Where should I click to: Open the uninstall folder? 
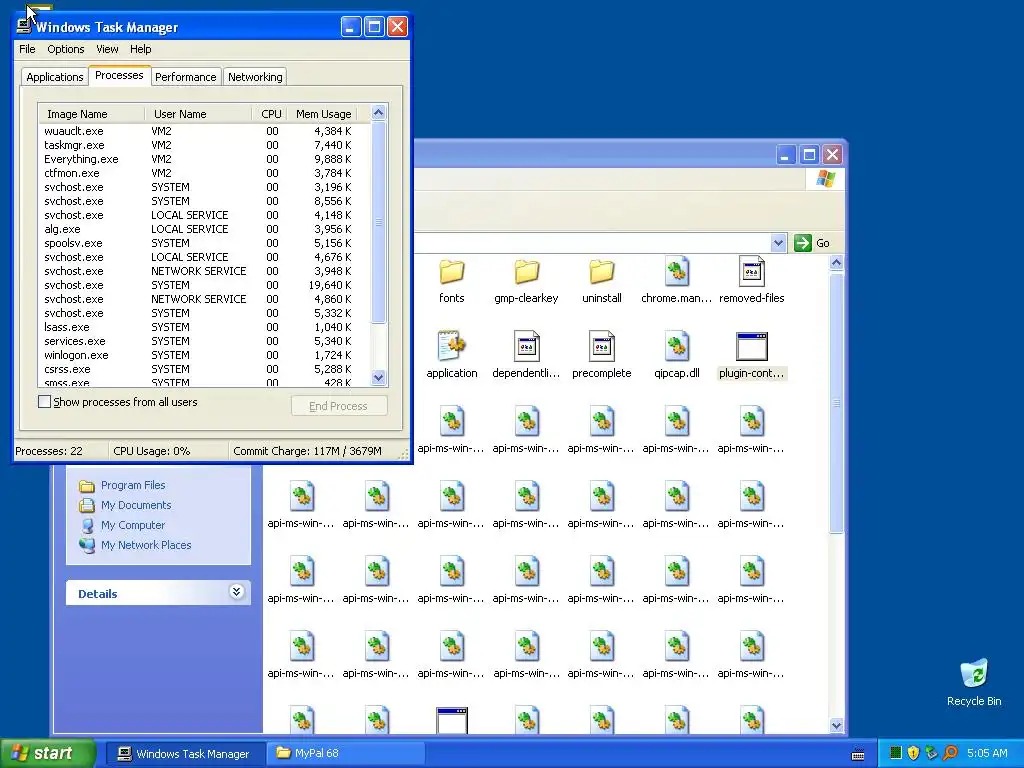coord(601,272)
